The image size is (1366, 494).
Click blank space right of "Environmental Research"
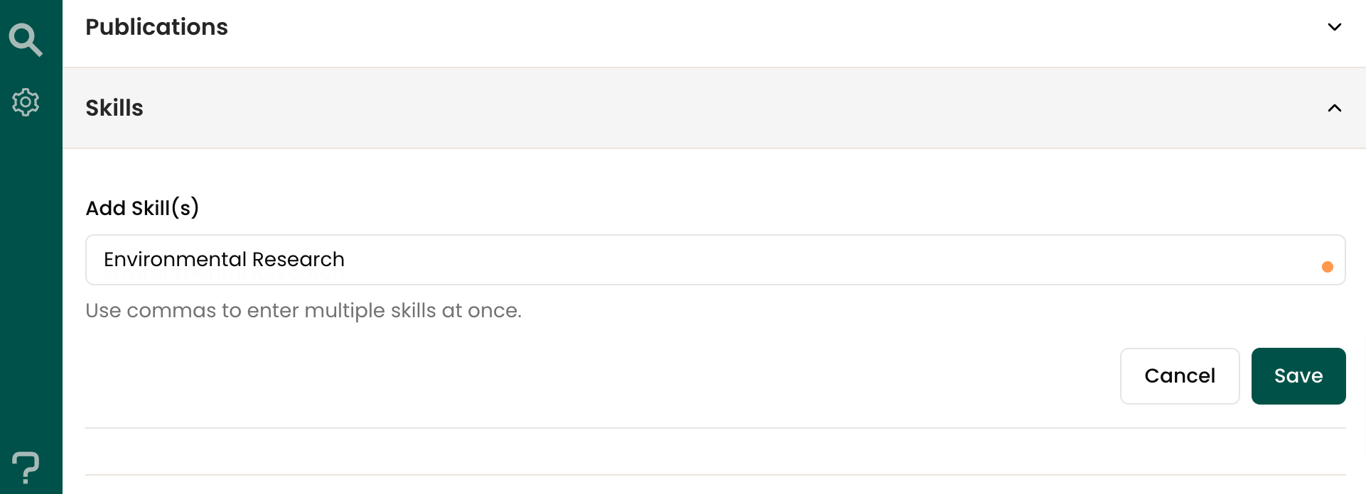[830, 260]
